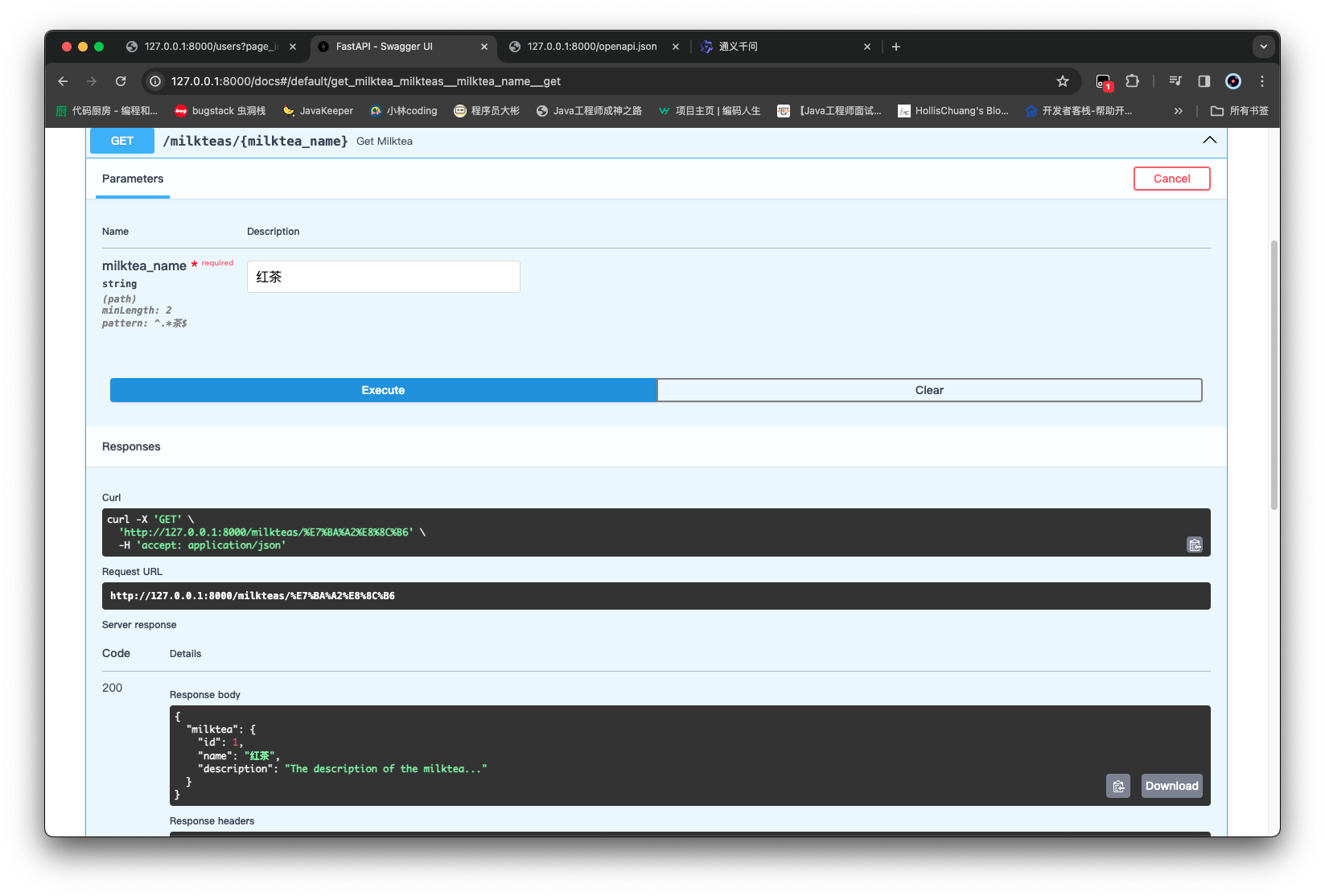
Task: Click the Response headers label
Action: click(x=212, y=821)
